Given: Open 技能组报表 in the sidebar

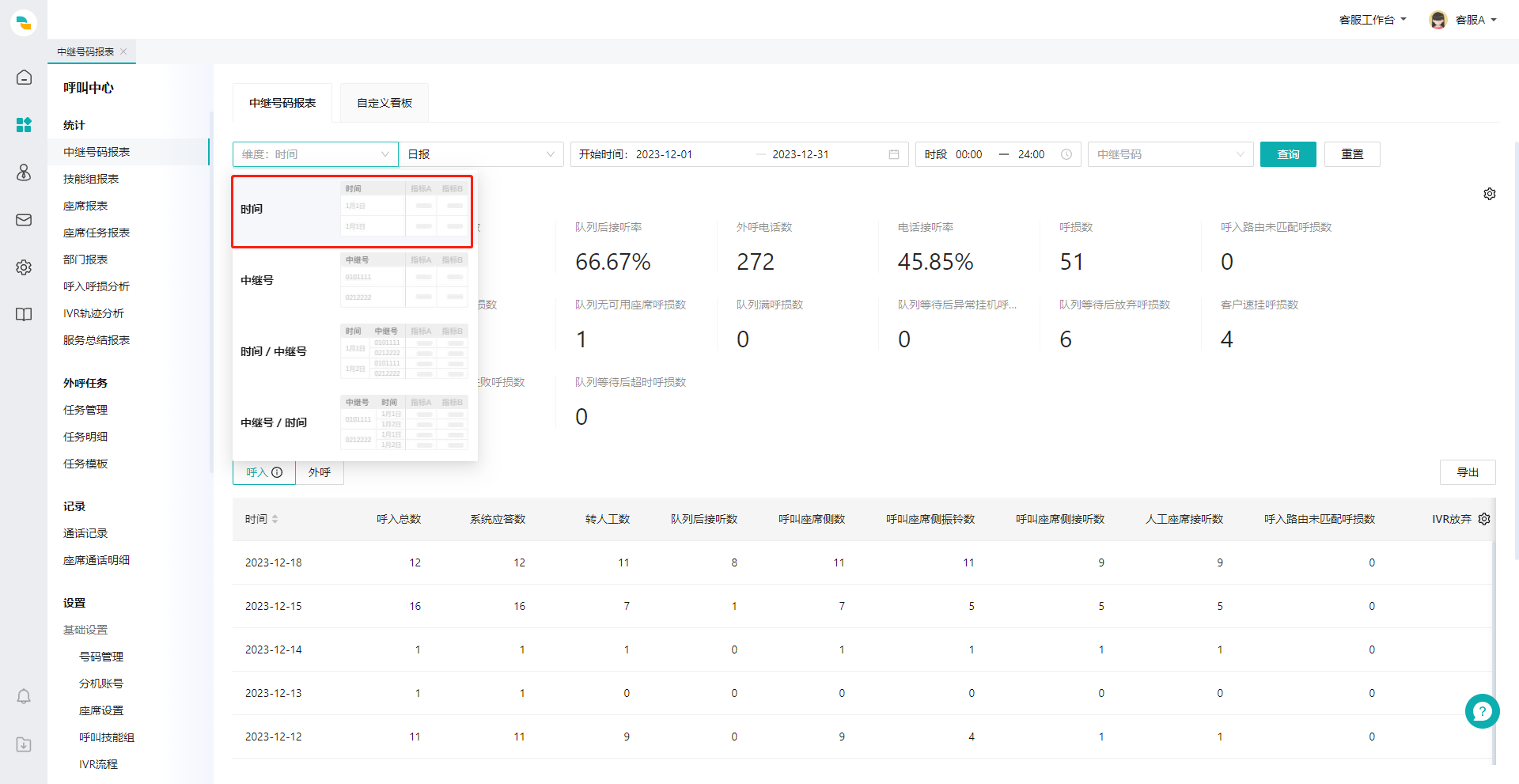Looking at the screenshot, I should pyautogui.click(x=91, y=179).
